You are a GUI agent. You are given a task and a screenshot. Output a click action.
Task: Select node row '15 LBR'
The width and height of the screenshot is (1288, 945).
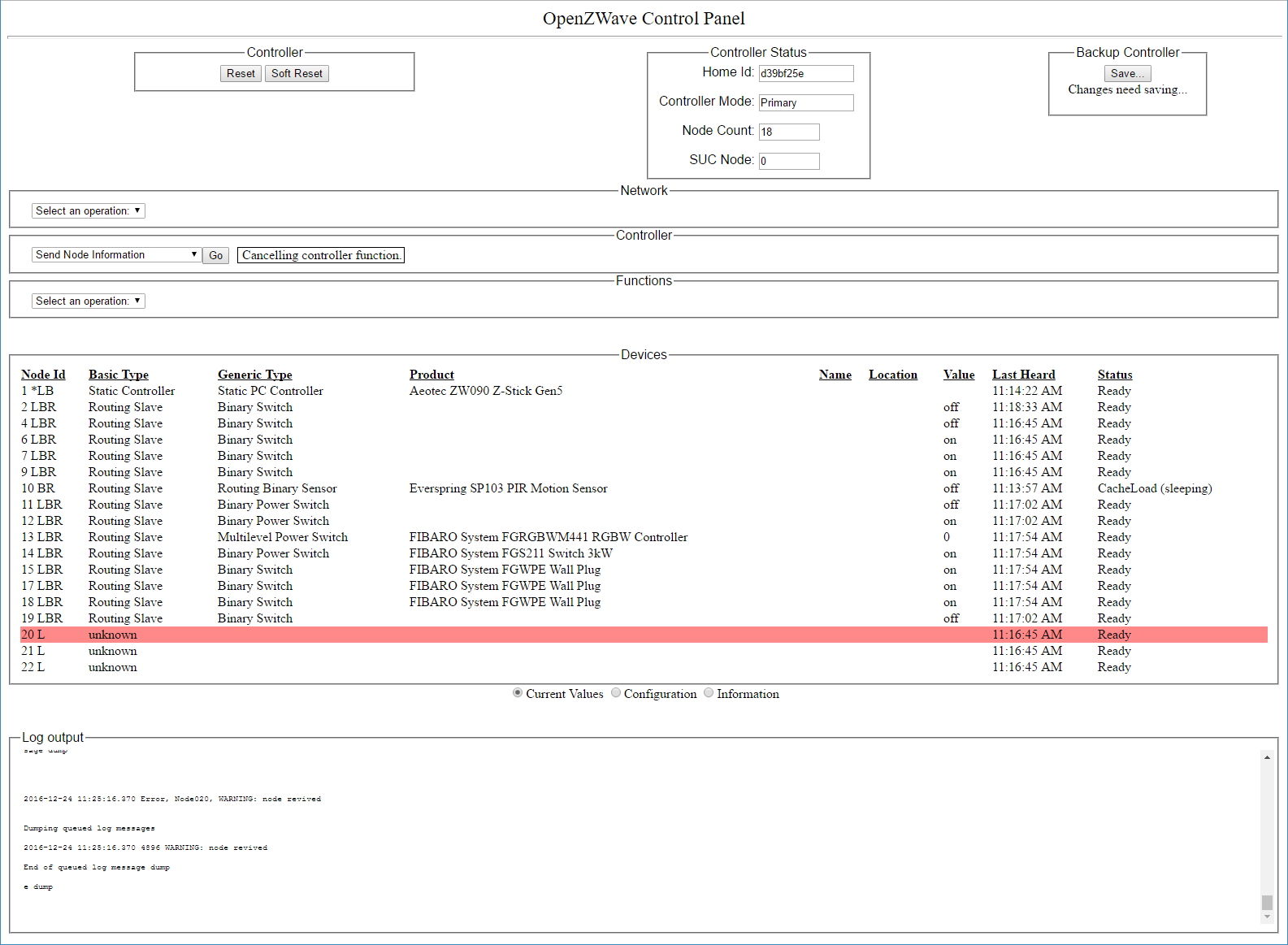[x=644, y=570]
